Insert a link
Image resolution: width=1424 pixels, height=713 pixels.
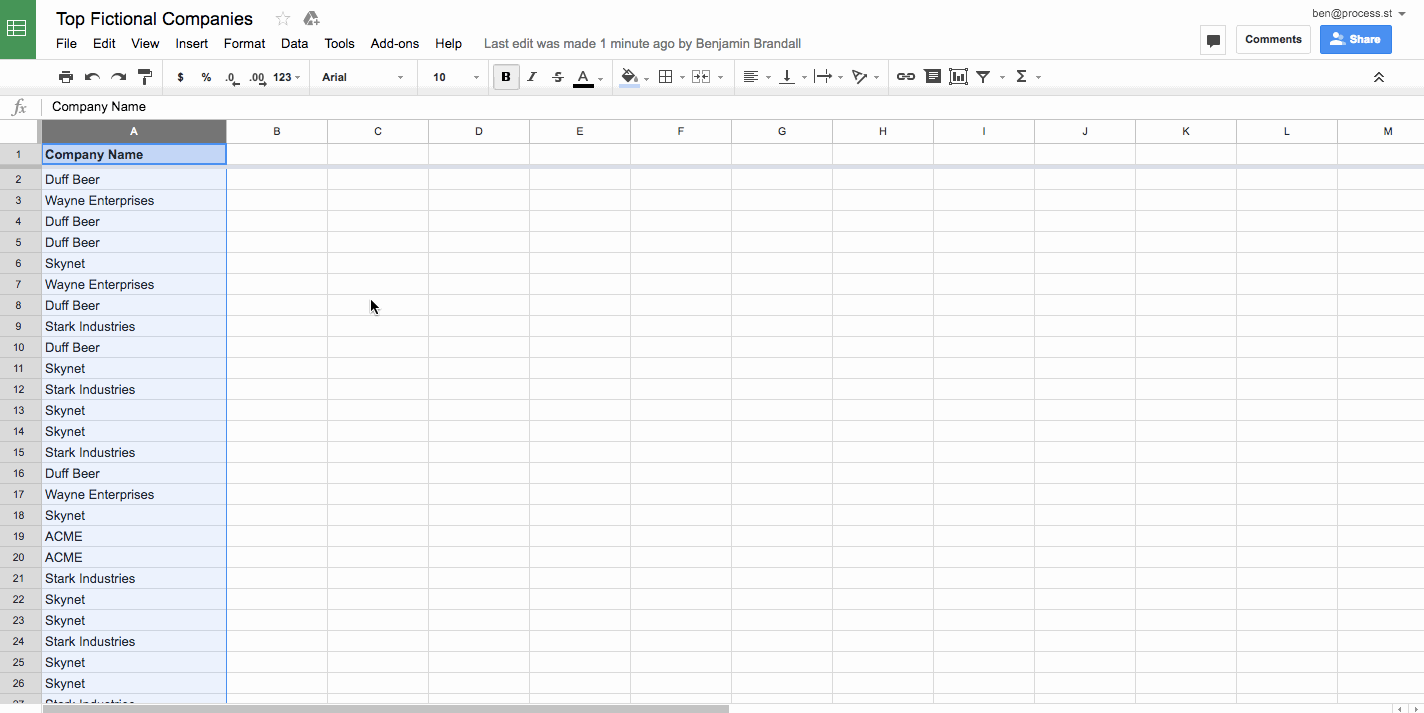906,77
